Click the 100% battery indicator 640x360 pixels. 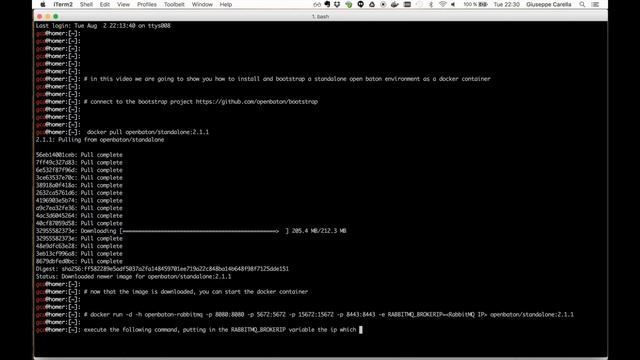[x=476, y=4]
